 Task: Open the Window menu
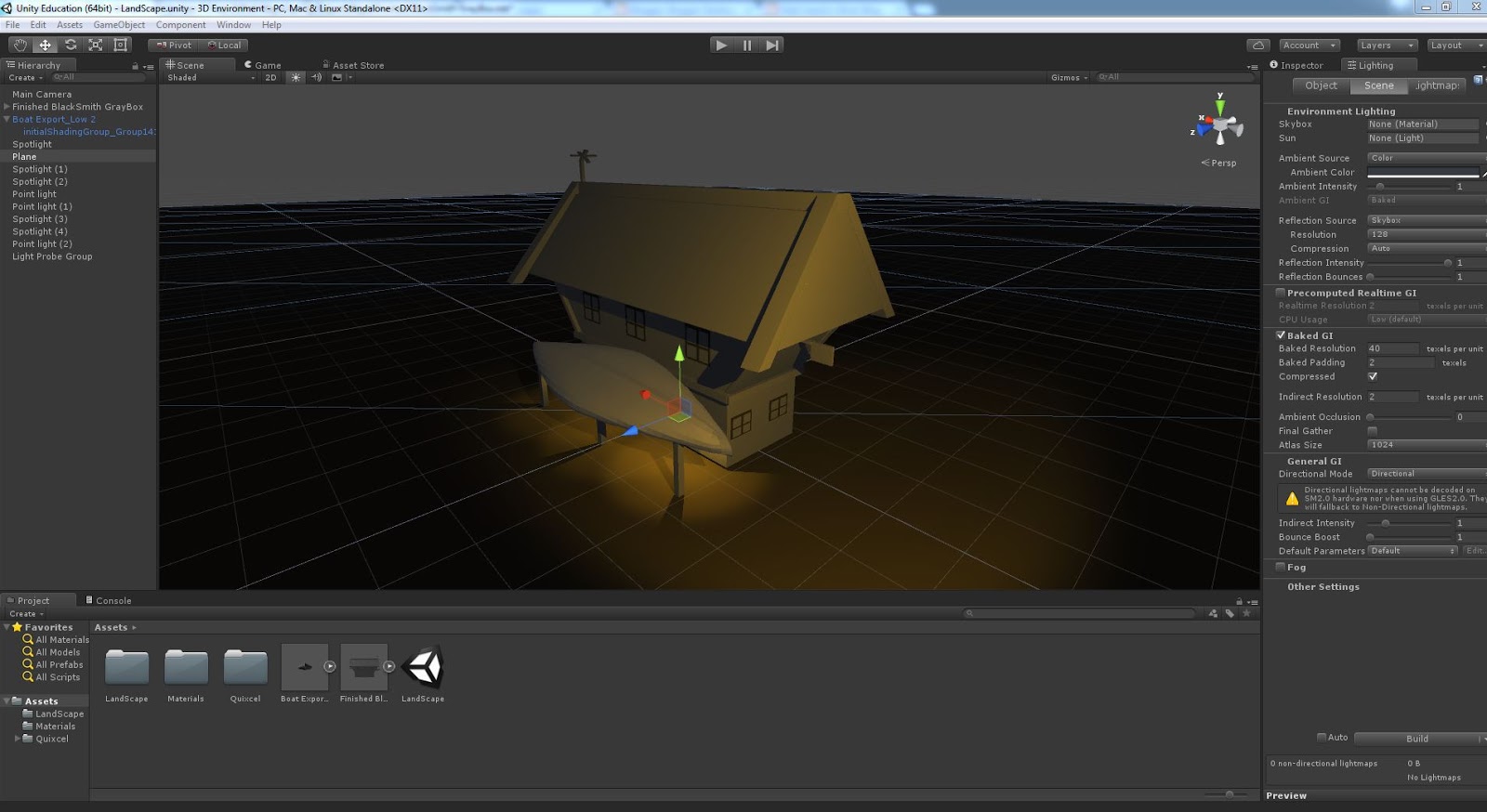(x=233, y=25)
